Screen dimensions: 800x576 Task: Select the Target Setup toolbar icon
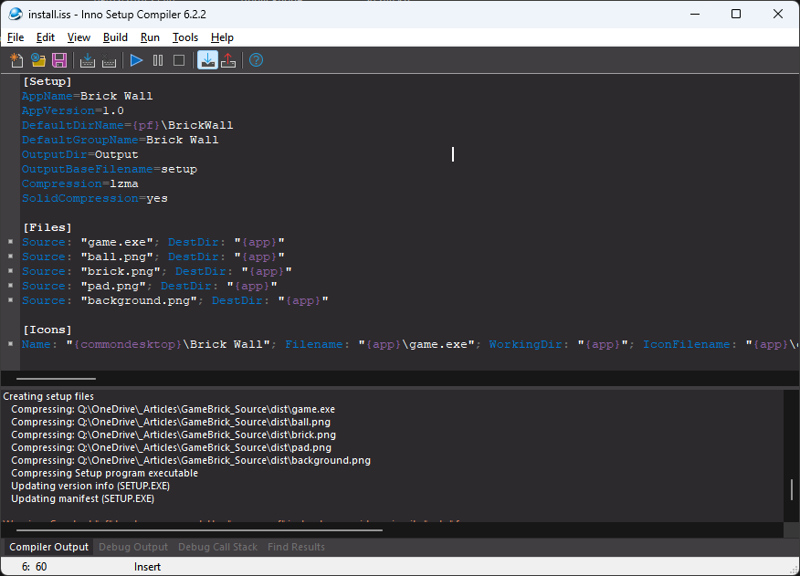pyautogui.click(x=207, y=61)
